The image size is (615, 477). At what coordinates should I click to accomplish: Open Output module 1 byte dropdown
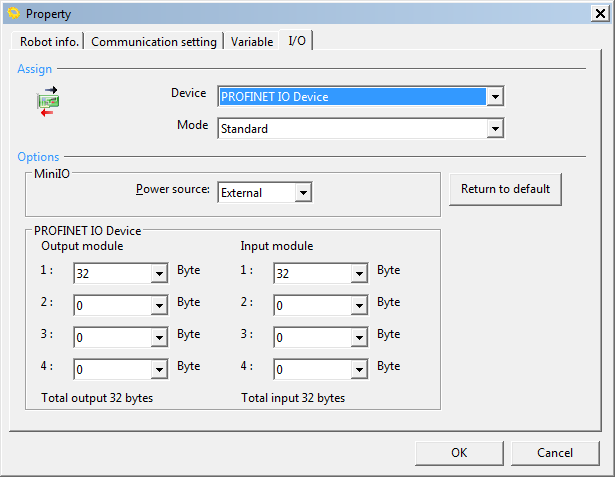point(158,274)
